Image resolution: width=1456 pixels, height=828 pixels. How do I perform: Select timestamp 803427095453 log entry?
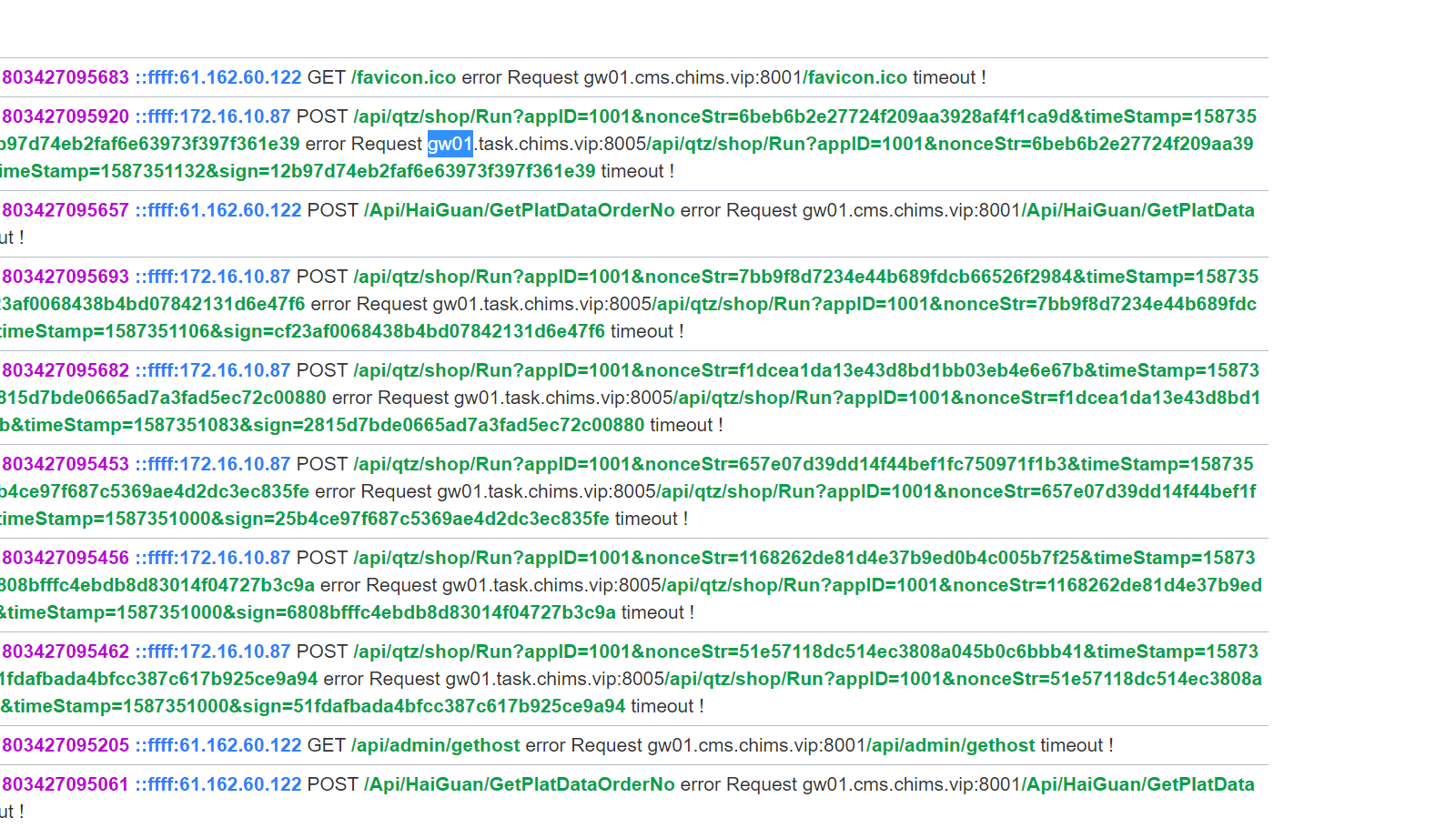point(65,464)
